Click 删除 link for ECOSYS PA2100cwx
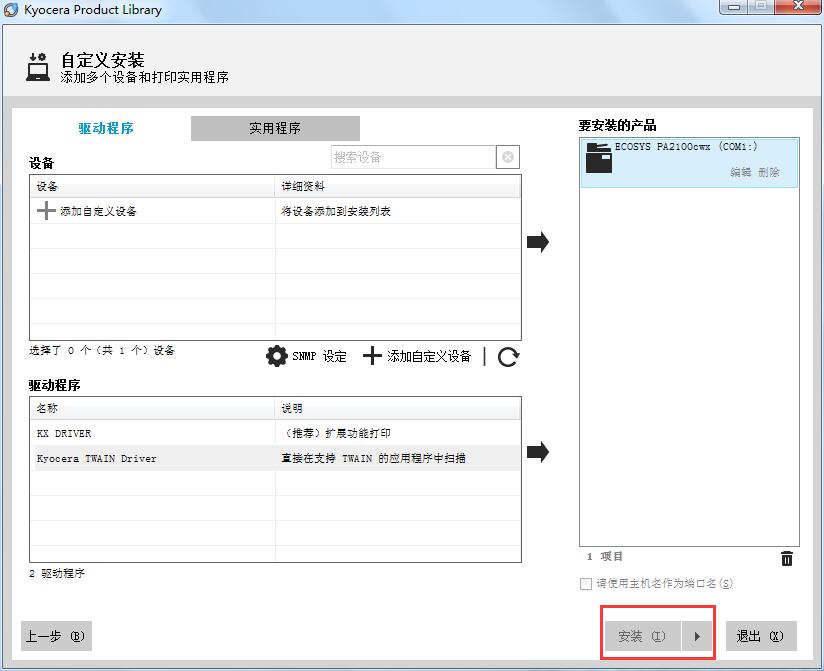Image resolution: width=824 pixels, height=671 pixels. (x=769, y=172)
